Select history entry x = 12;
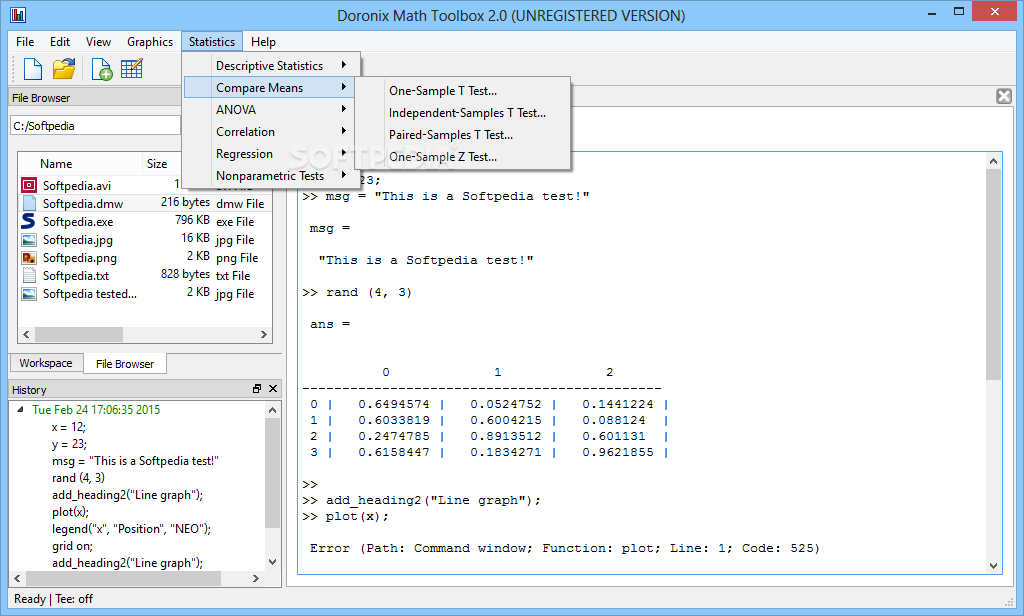 [69, 427]
